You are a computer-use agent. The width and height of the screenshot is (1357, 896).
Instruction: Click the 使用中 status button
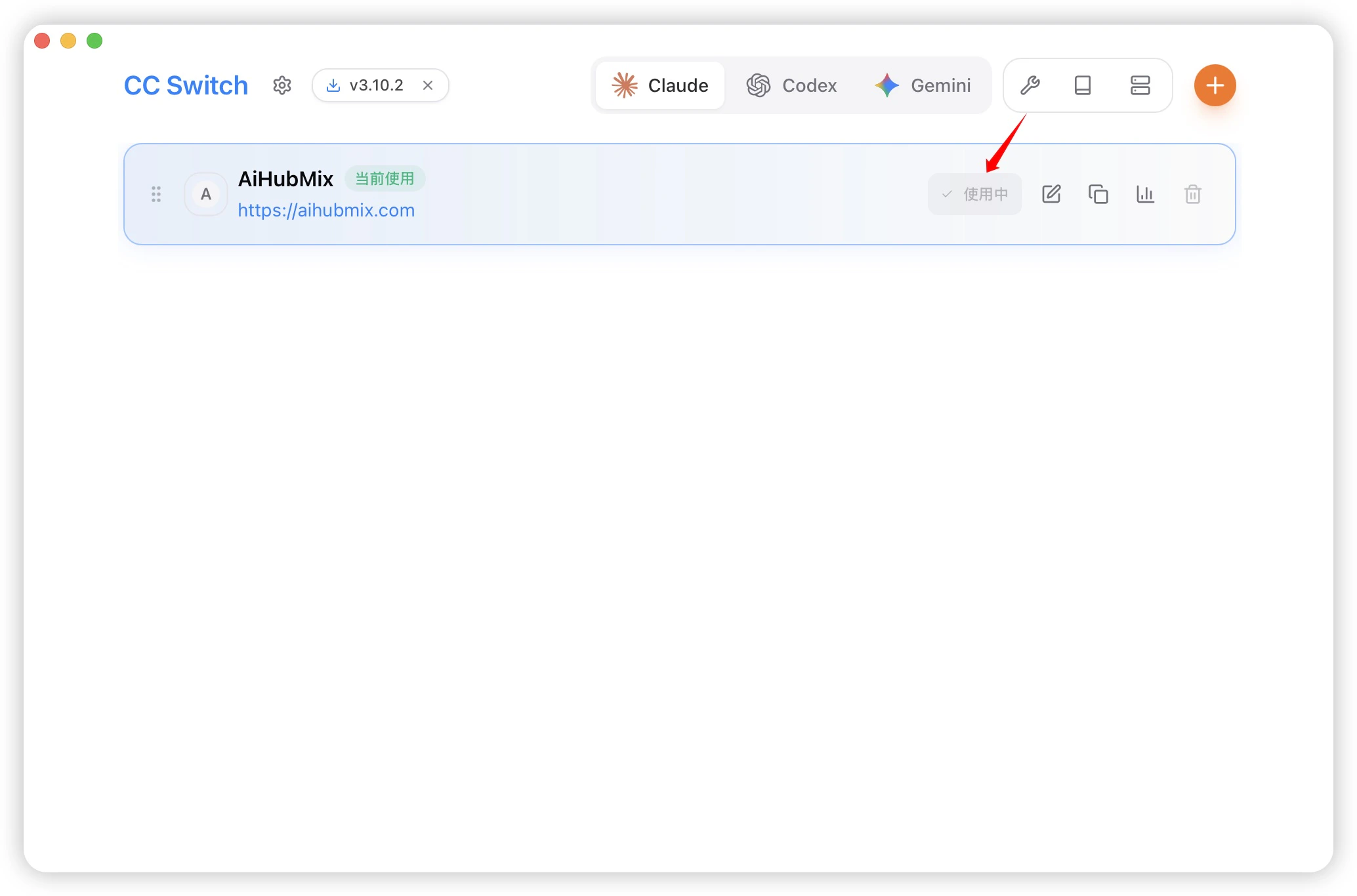point(975,194)
